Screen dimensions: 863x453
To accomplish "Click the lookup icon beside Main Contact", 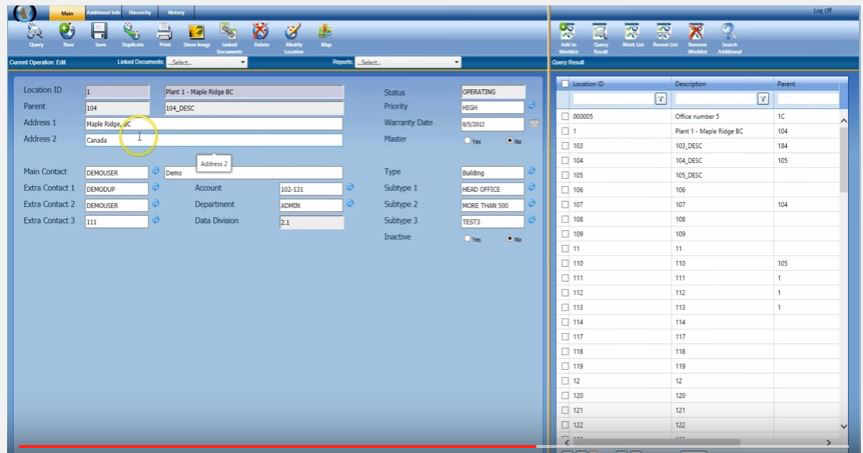I will [156, 171].
